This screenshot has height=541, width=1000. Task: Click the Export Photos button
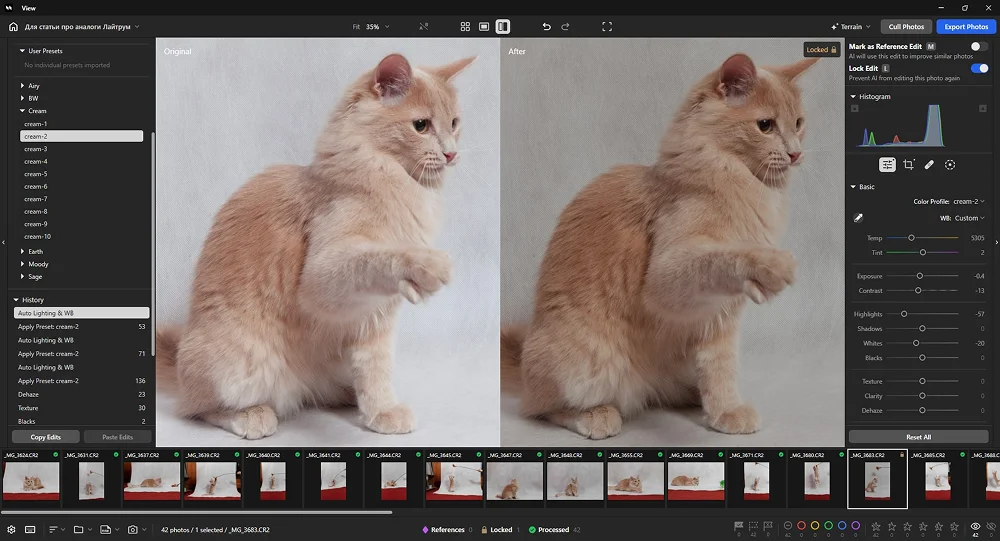pos(965,27)
